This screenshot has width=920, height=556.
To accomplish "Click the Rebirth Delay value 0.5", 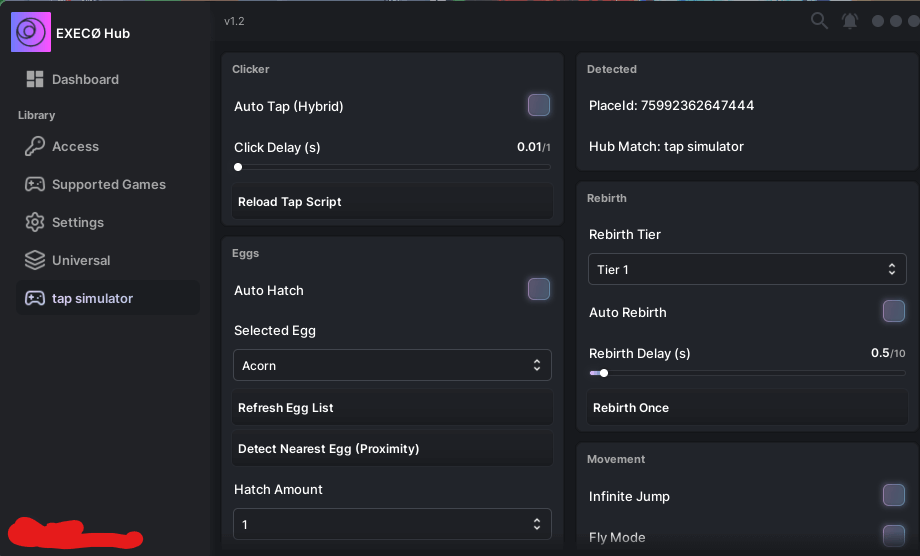I will [880, 353].
